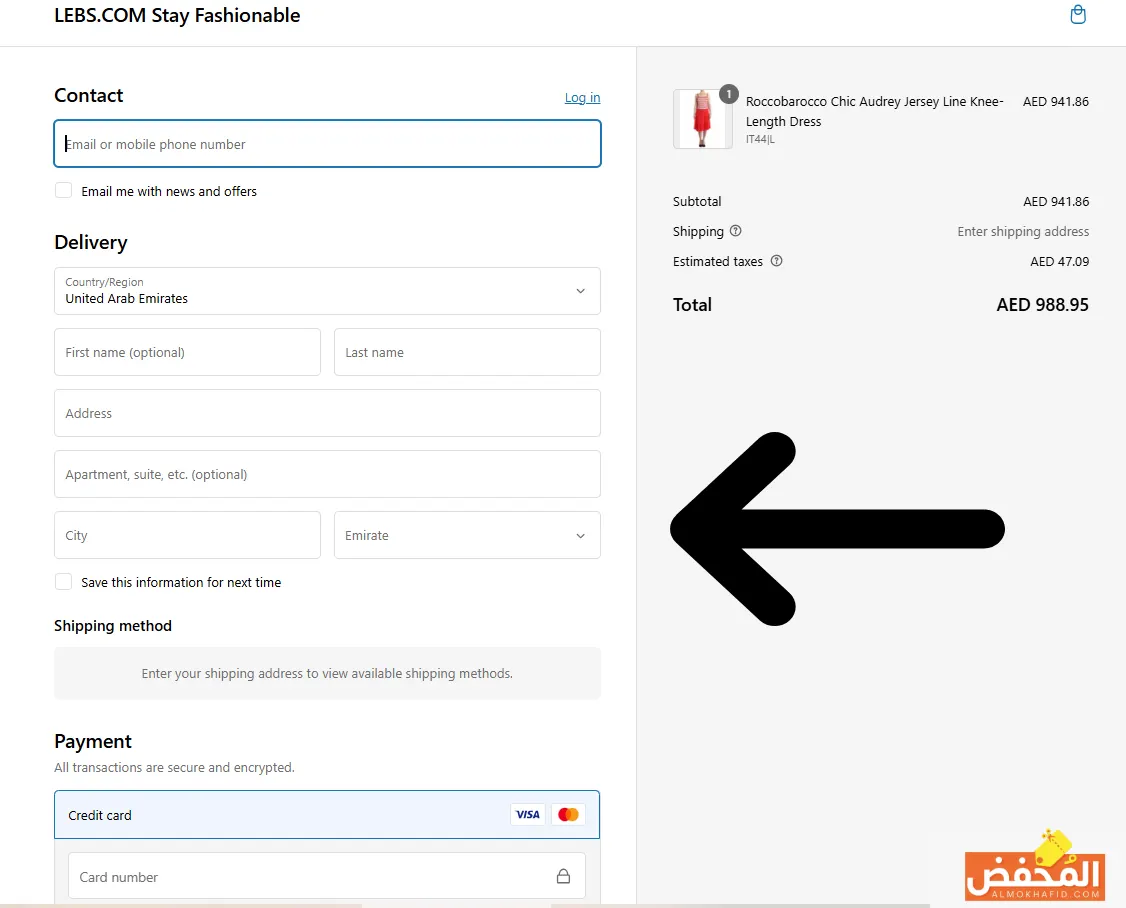The width and height of the screenshot is (1126, 908).
Task: Select Credit card payment option
Action: coord(100,815)
